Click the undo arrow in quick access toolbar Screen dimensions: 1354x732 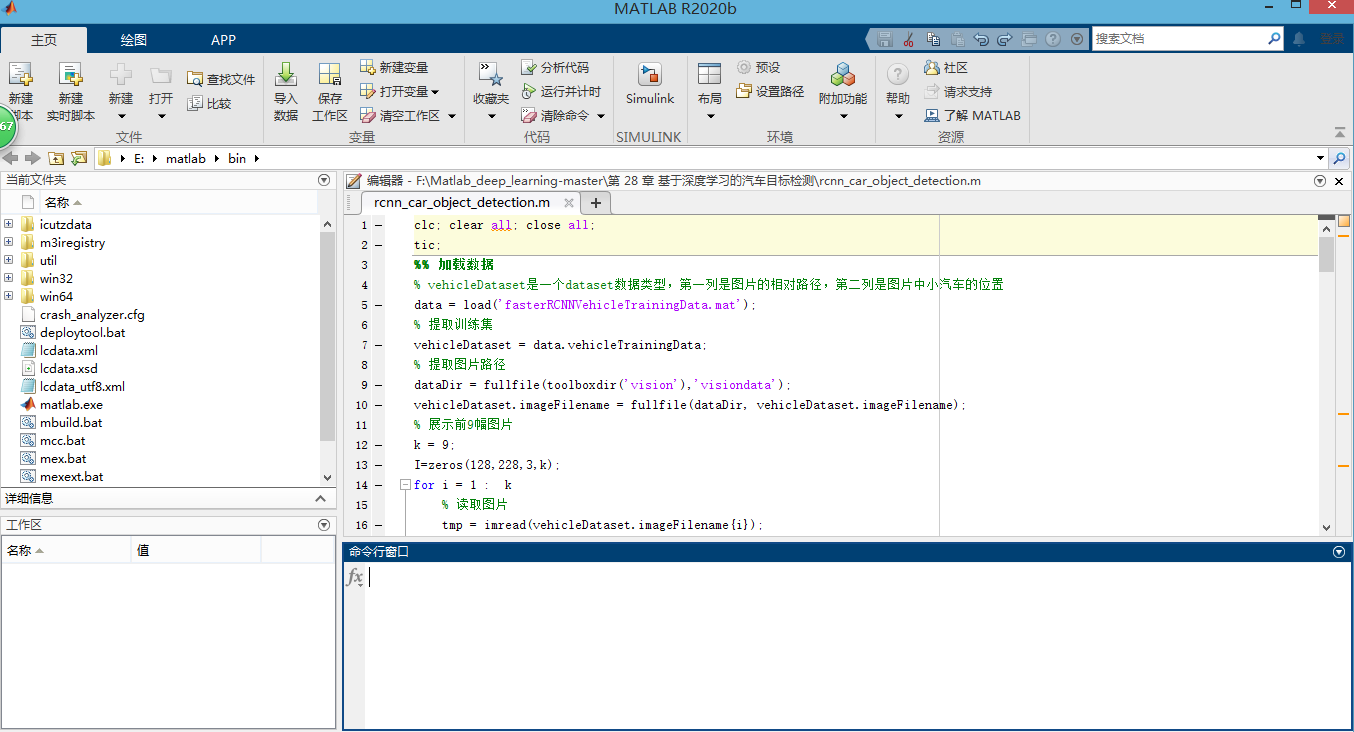coord(981,39)
